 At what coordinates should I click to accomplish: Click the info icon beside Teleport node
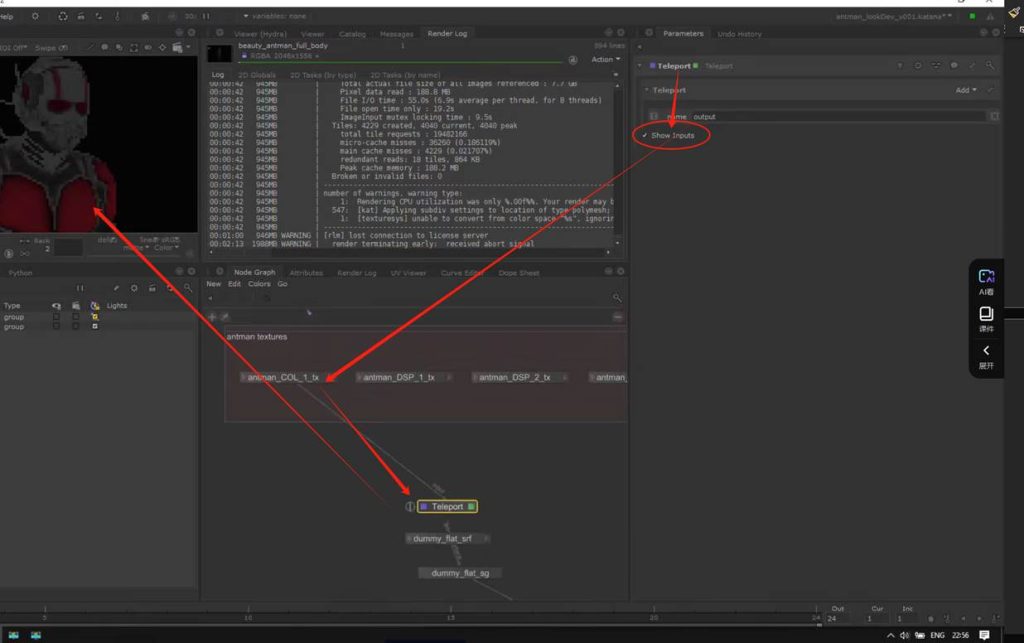click(409, 507)
